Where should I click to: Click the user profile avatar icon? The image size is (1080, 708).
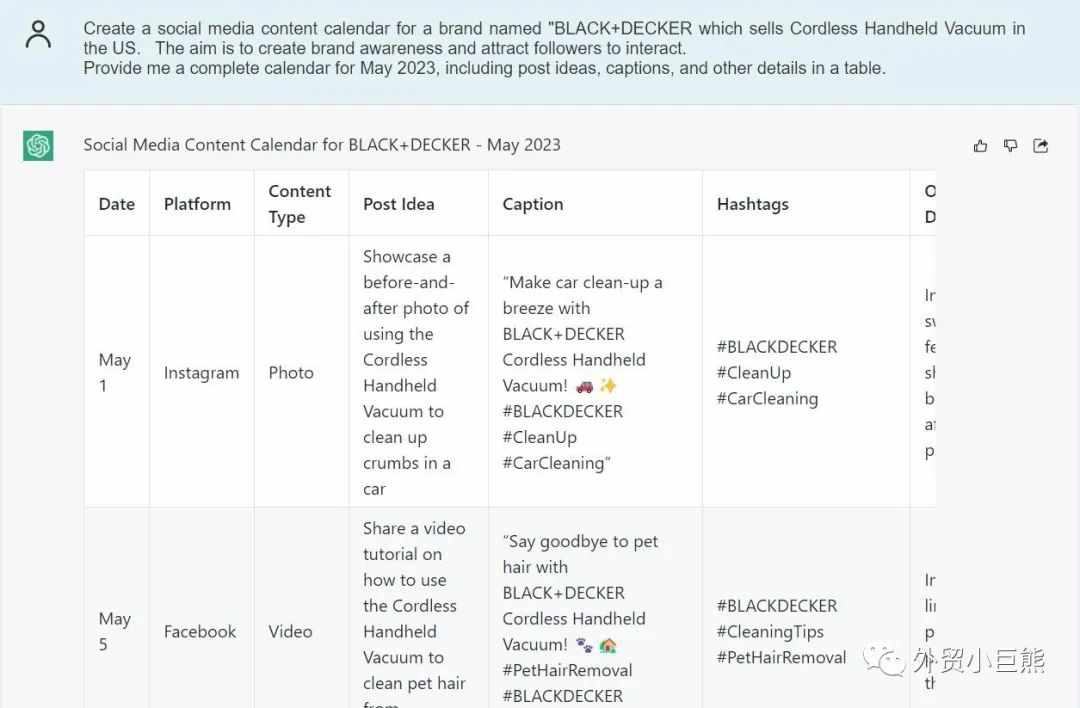[38, 34]
